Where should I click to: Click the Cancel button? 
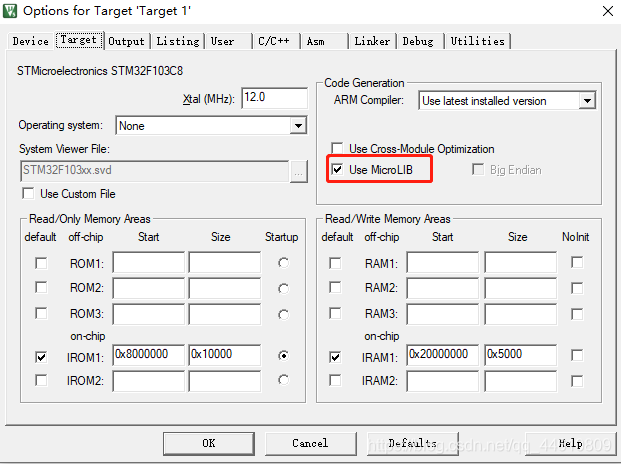[x=310, y=443]
